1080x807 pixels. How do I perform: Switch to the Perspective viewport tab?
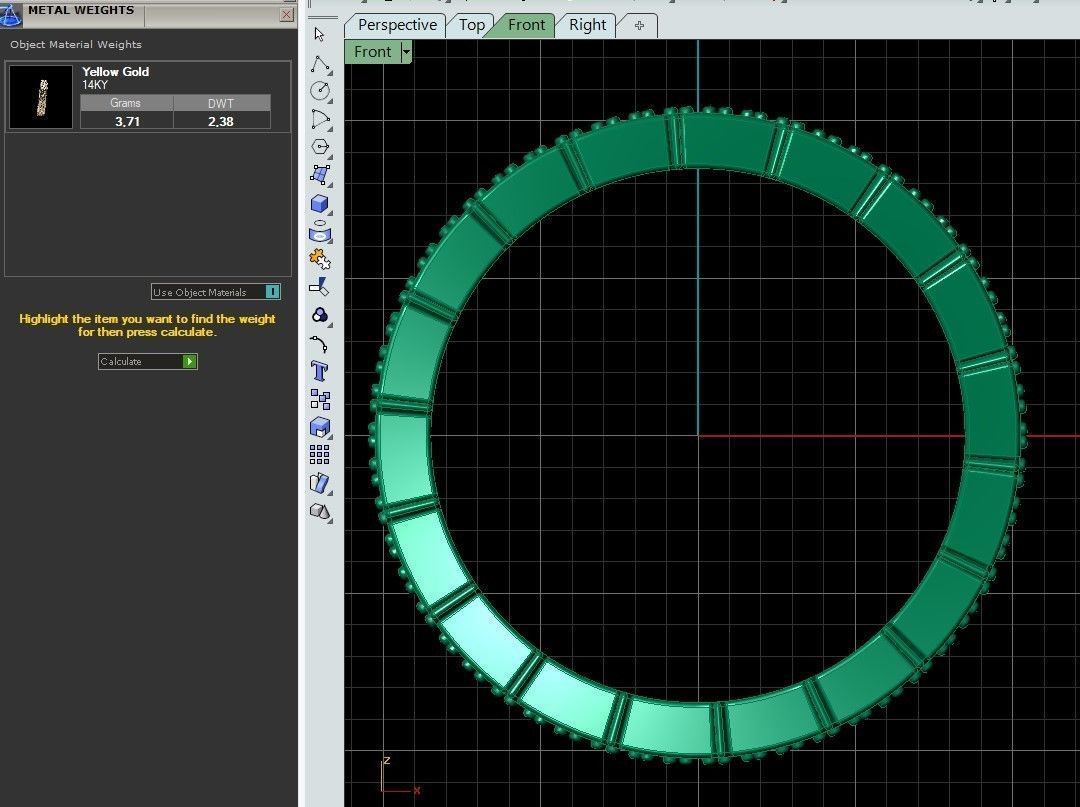pos(397,25)
